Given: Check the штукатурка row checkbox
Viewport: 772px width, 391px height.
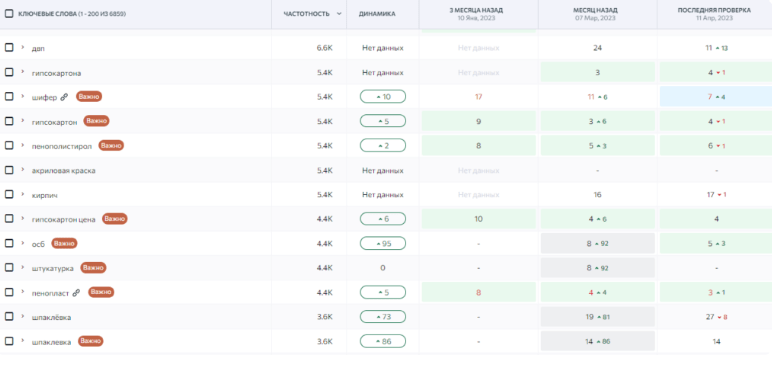Looking at the screenshot, I should click(x=9, y=267).
